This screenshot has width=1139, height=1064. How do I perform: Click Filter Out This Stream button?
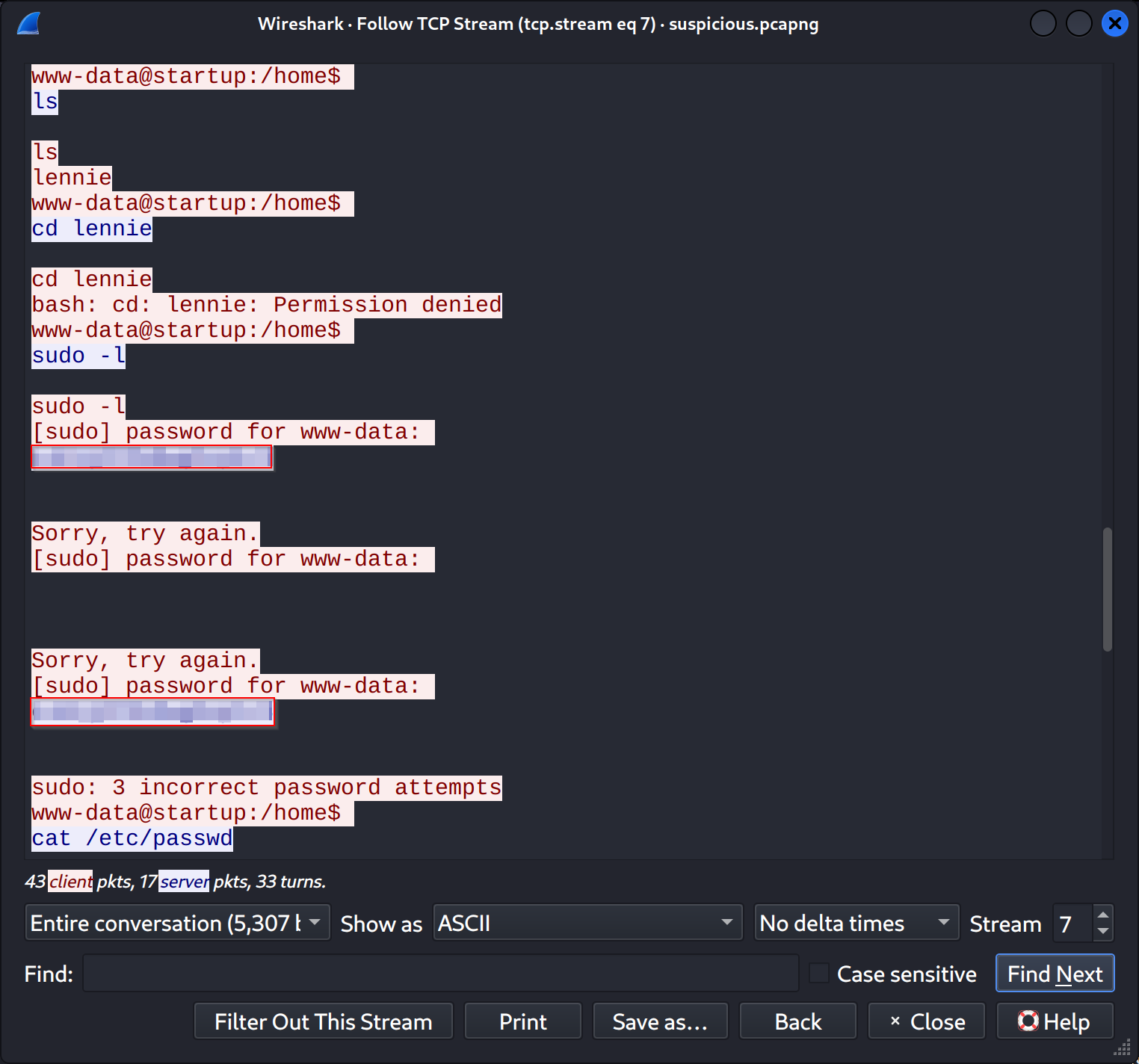[323, 1021]
